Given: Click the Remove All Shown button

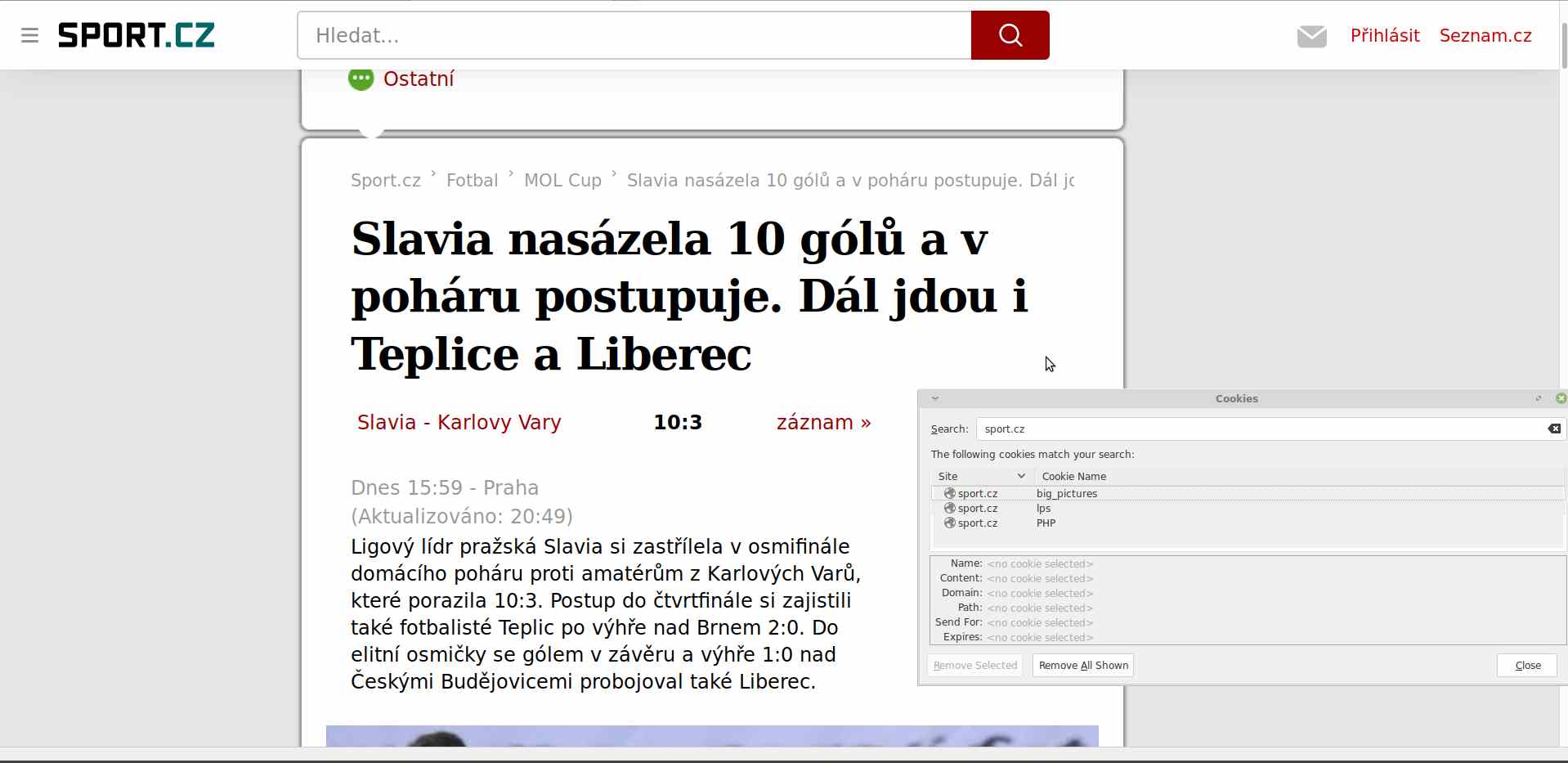Looking at the screenshot, I should pos(1082,665).
